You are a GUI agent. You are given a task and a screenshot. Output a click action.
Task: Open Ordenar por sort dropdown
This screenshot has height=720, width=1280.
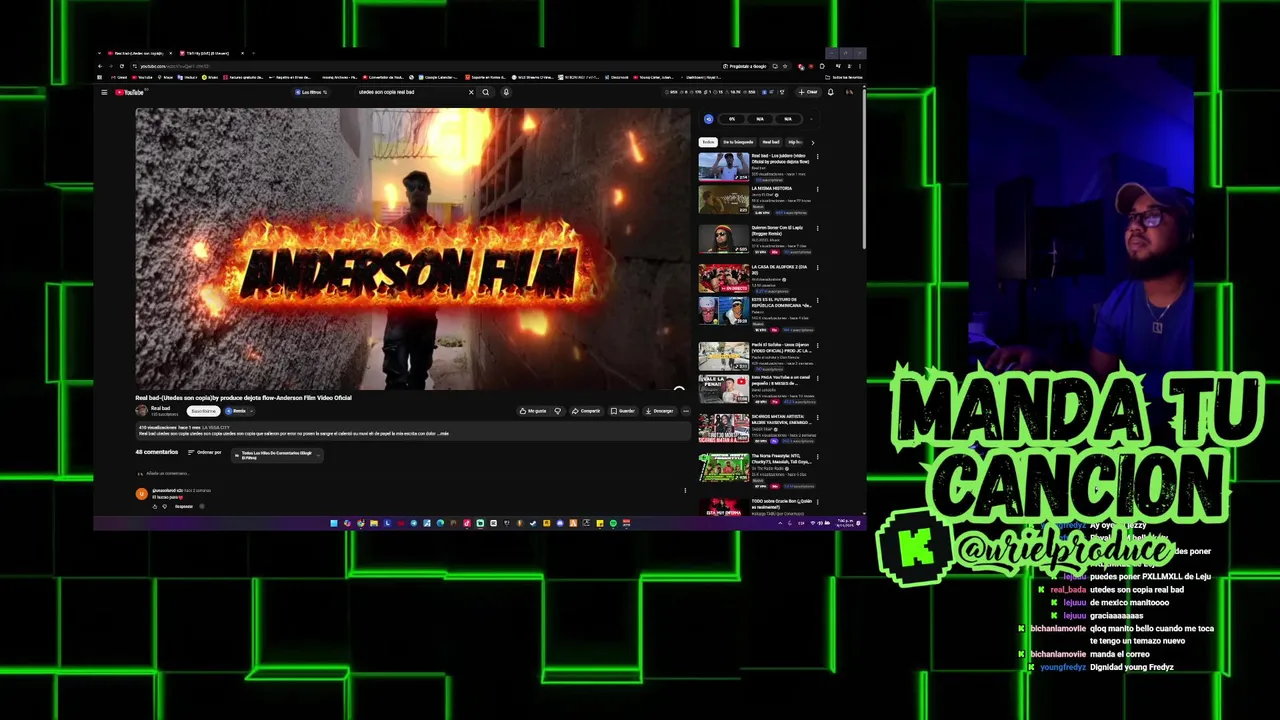[x=204, y=452]
